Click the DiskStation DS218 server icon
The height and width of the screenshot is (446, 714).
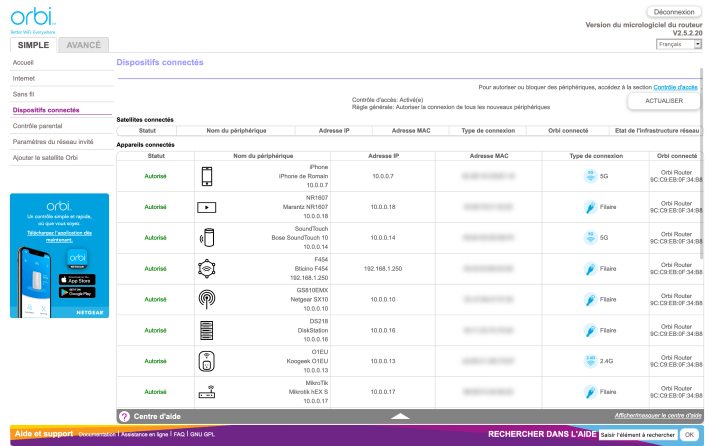pyautogui.click(x=207, y=330)
